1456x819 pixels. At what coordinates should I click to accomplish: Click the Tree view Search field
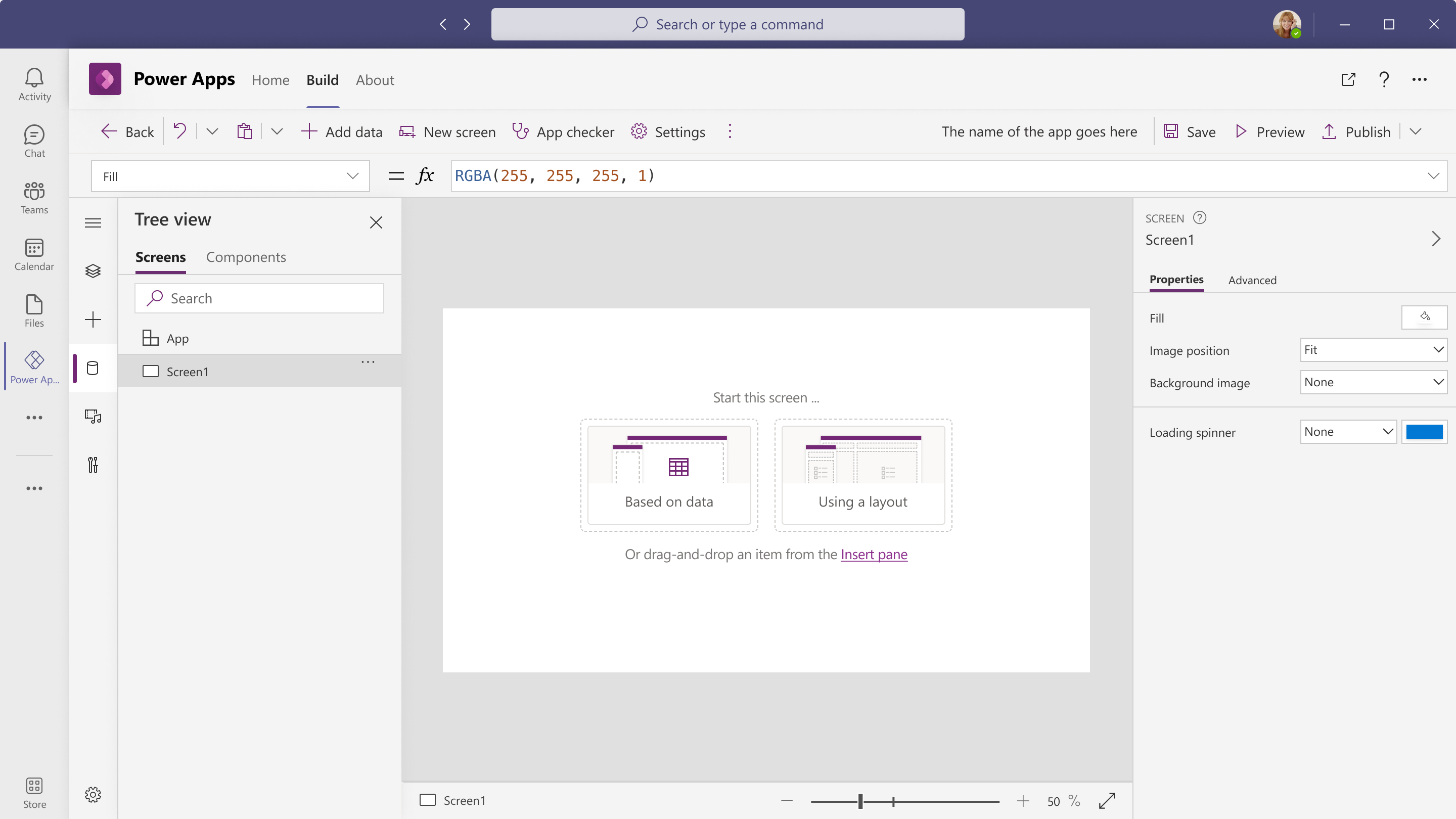click(259, 298)
